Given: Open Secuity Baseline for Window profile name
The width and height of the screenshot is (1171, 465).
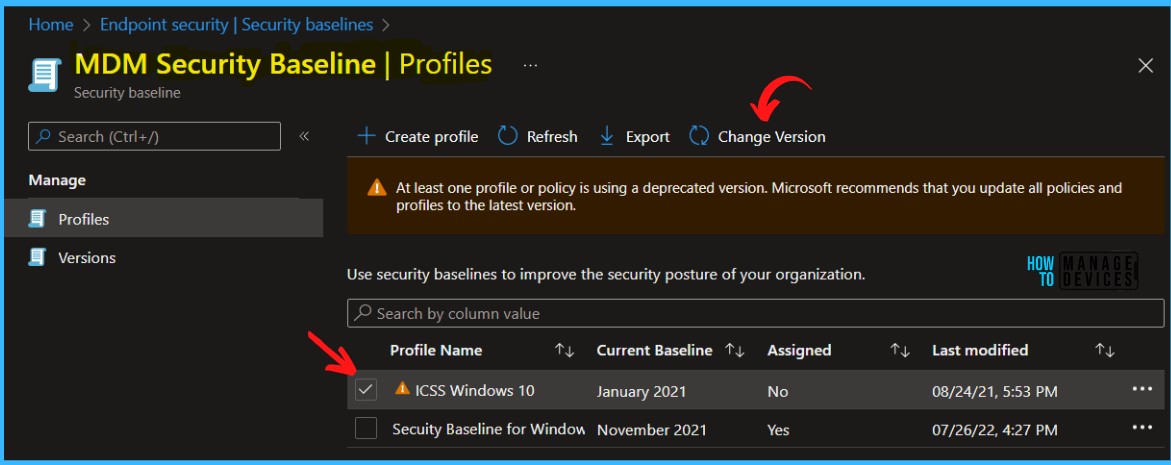Looking at the screenshot, I should click(488, 429).
